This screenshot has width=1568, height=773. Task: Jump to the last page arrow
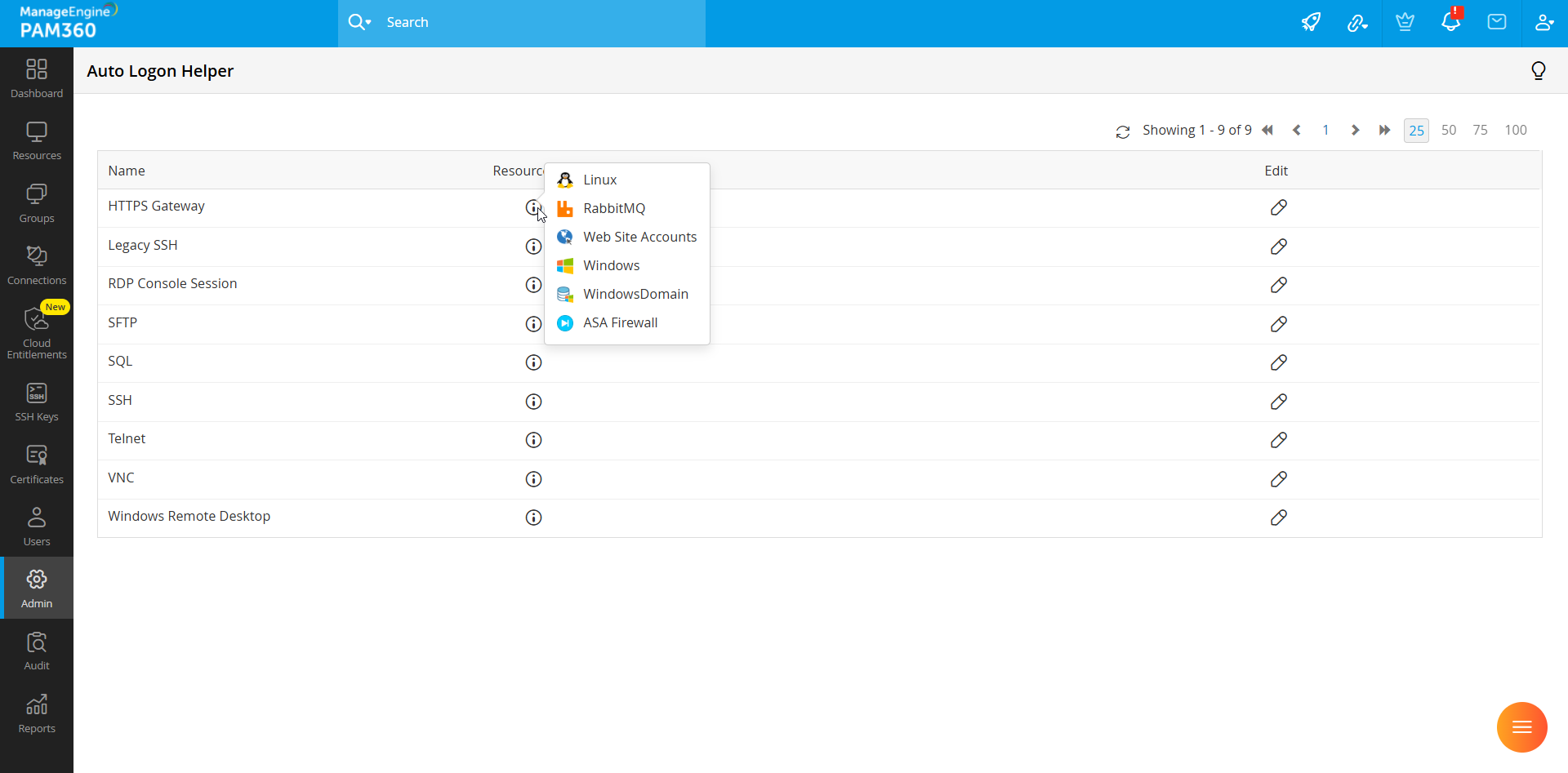[1385, 130]
